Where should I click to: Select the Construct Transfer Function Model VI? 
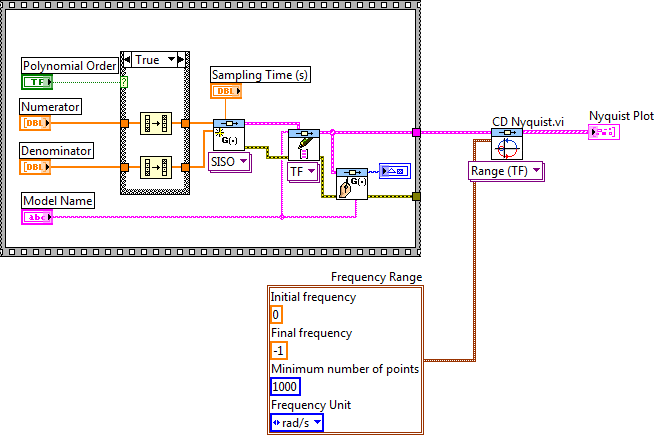(229, 135)
